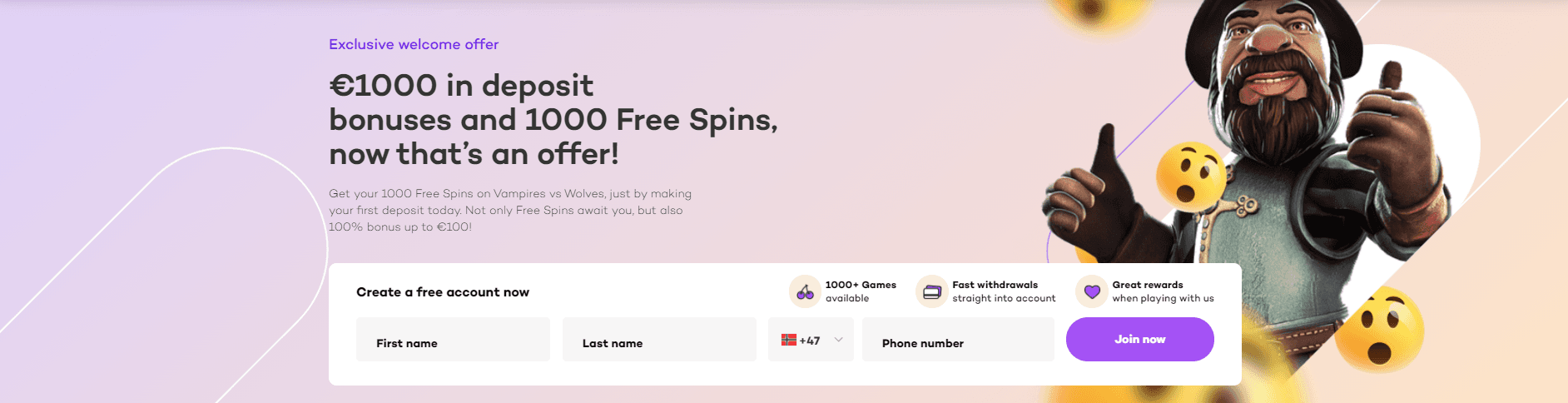Click the card icon for Fast withdrawals
The height and width of the screenshot is (403, 1568).
pyautogui.click(x=932, y=291)
